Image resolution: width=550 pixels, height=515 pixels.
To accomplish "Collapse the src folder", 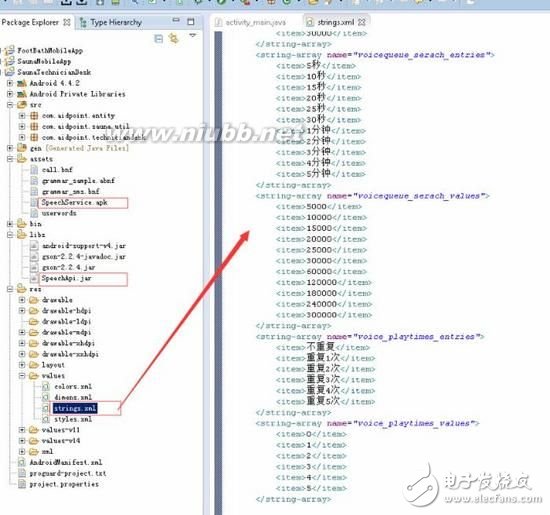I will pos(10,105).
